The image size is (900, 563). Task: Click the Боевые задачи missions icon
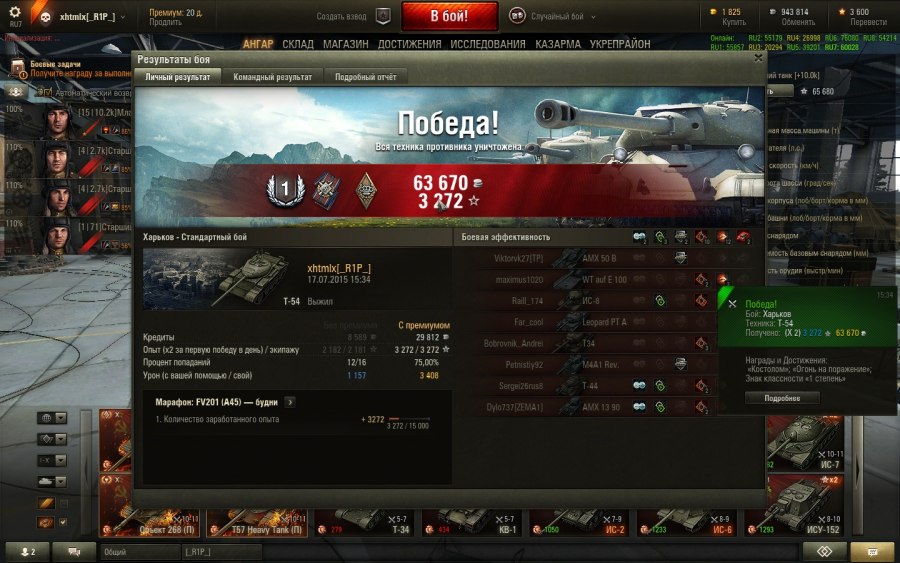pos(18,69)
